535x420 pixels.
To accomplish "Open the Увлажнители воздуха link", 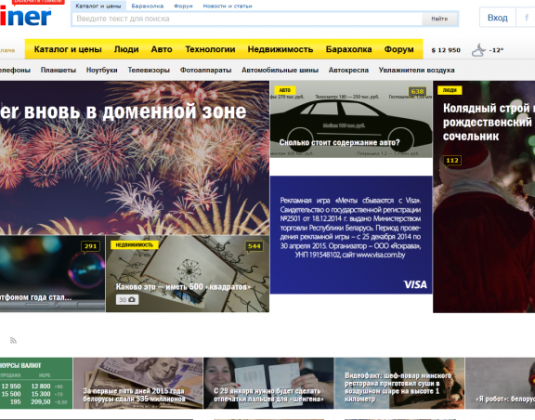I will point(416,70).
